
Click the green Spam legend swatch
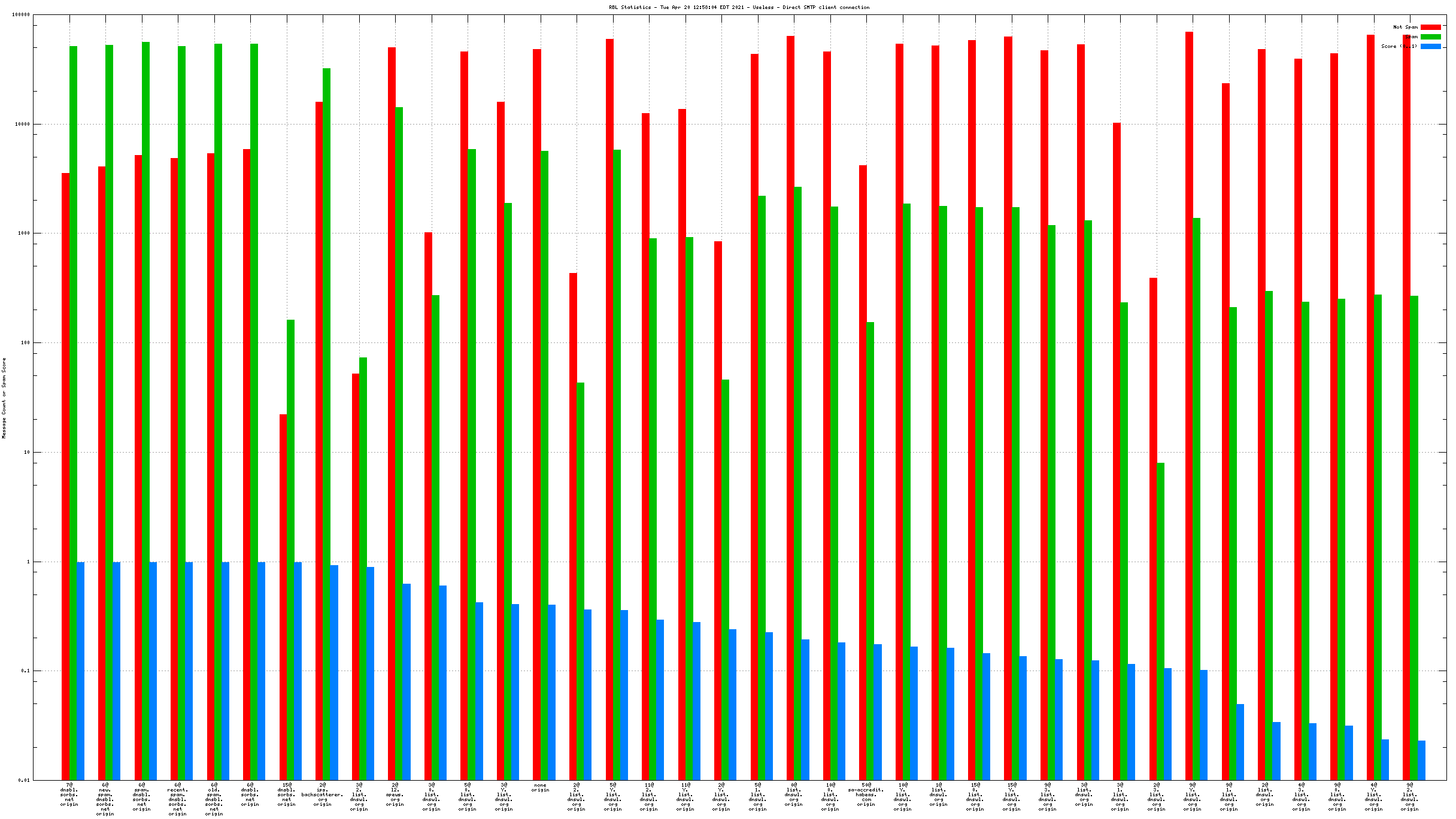(x=1430, y=37)
